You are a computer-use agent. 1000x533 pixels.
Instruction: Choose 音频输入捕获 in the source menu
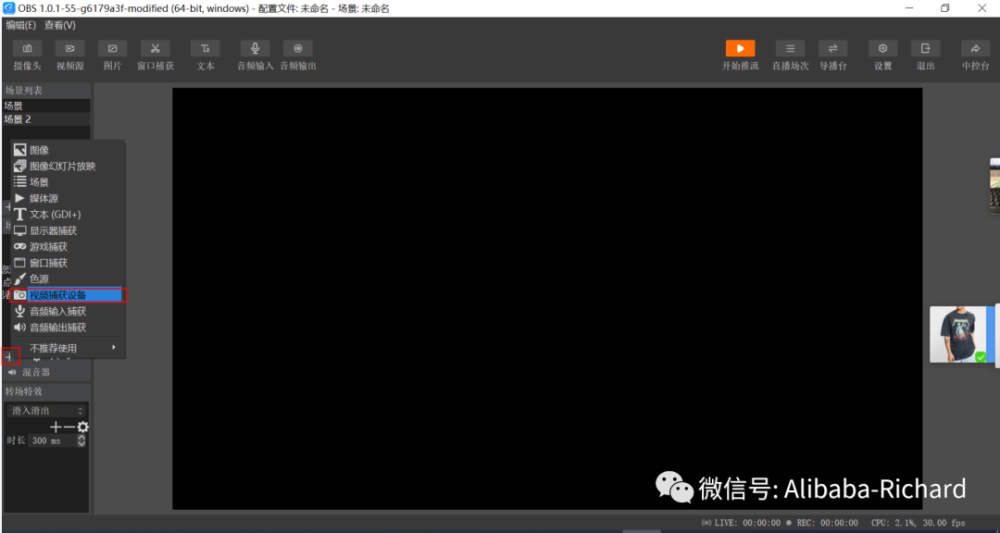pyautogui.click(x=68, y=311)
